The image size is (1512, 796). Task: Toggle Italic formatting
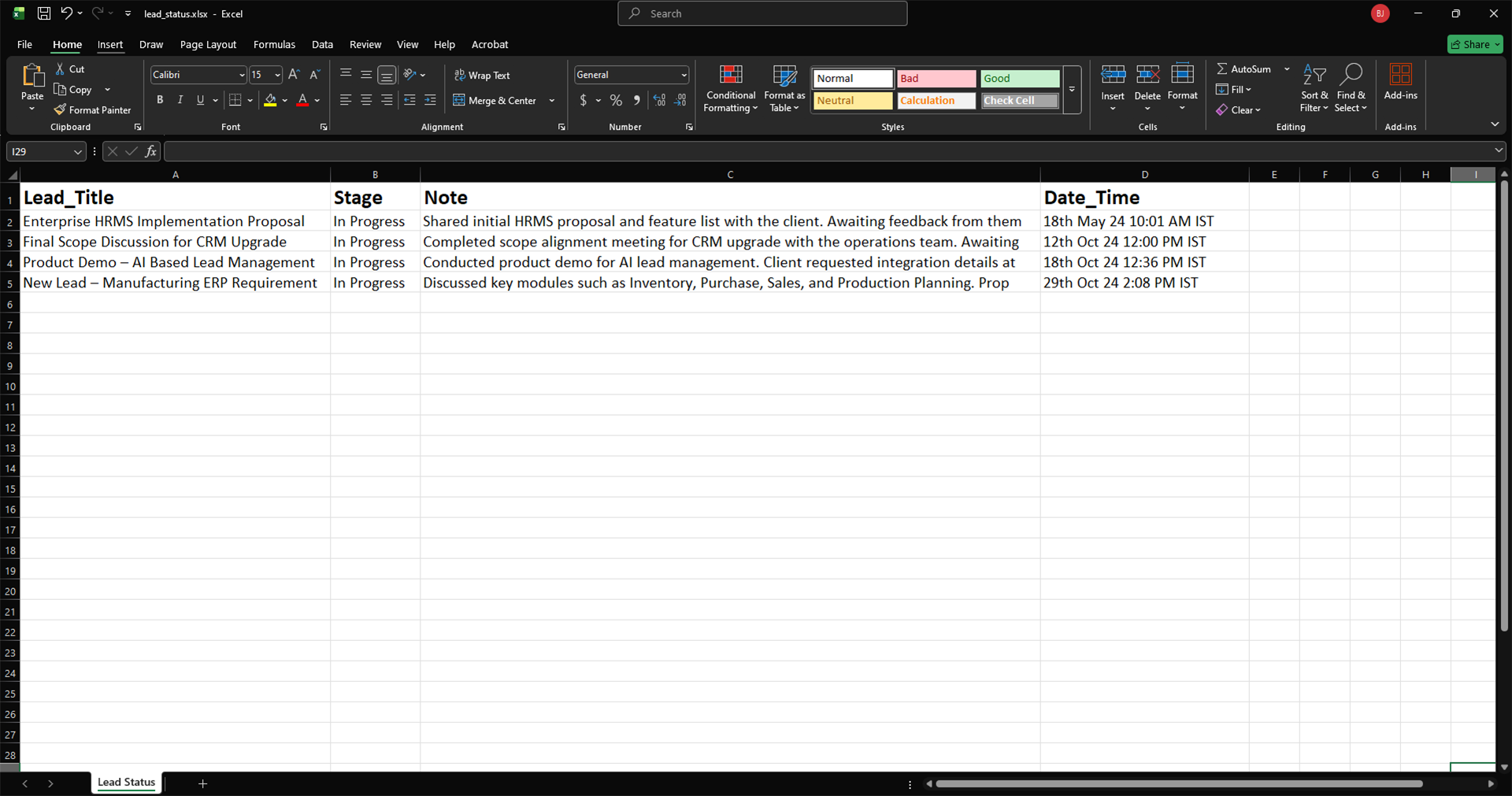point(180,100)
